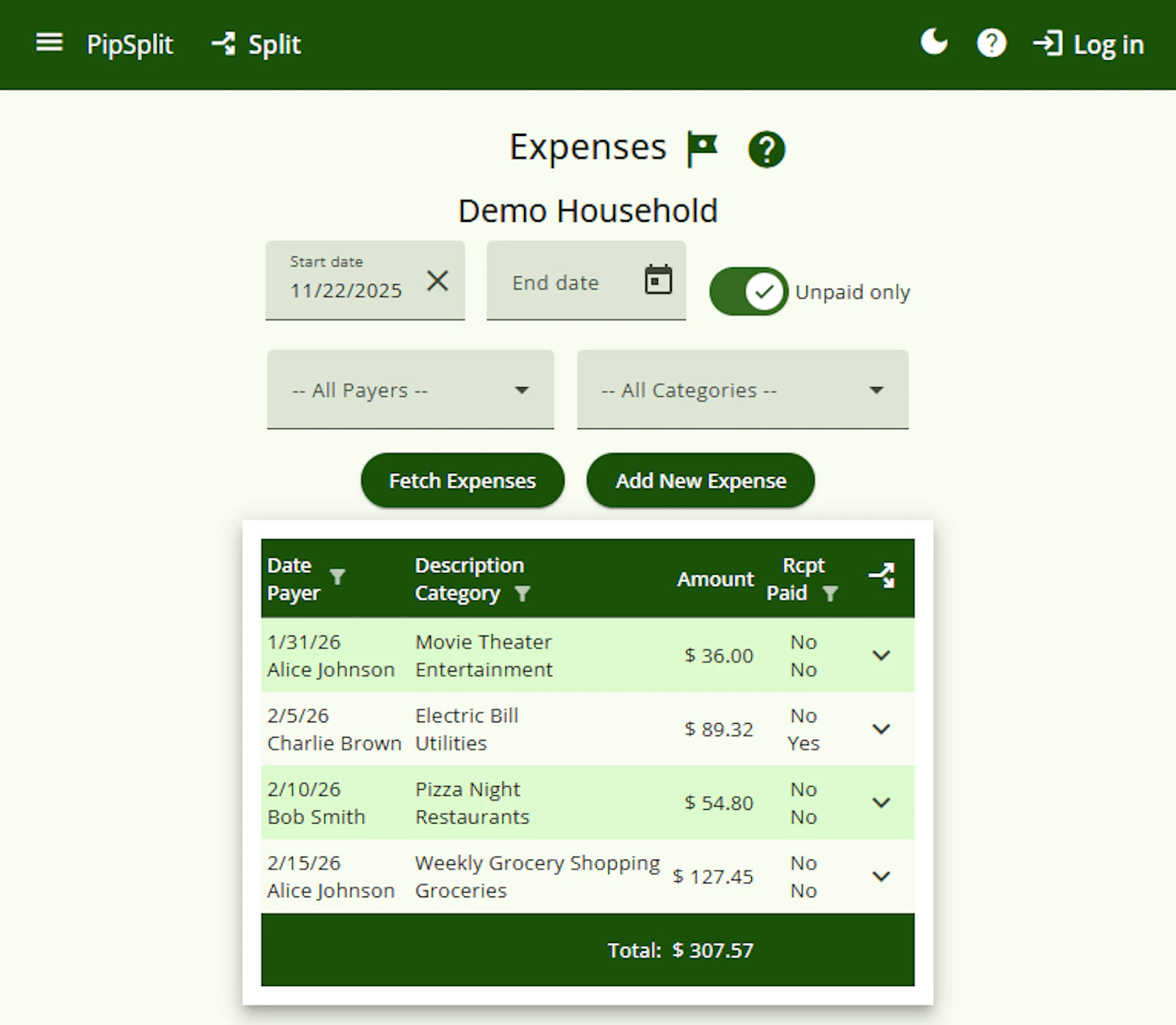
Task: Filter by Category funnel icon
Action: [x=522, y=594]
